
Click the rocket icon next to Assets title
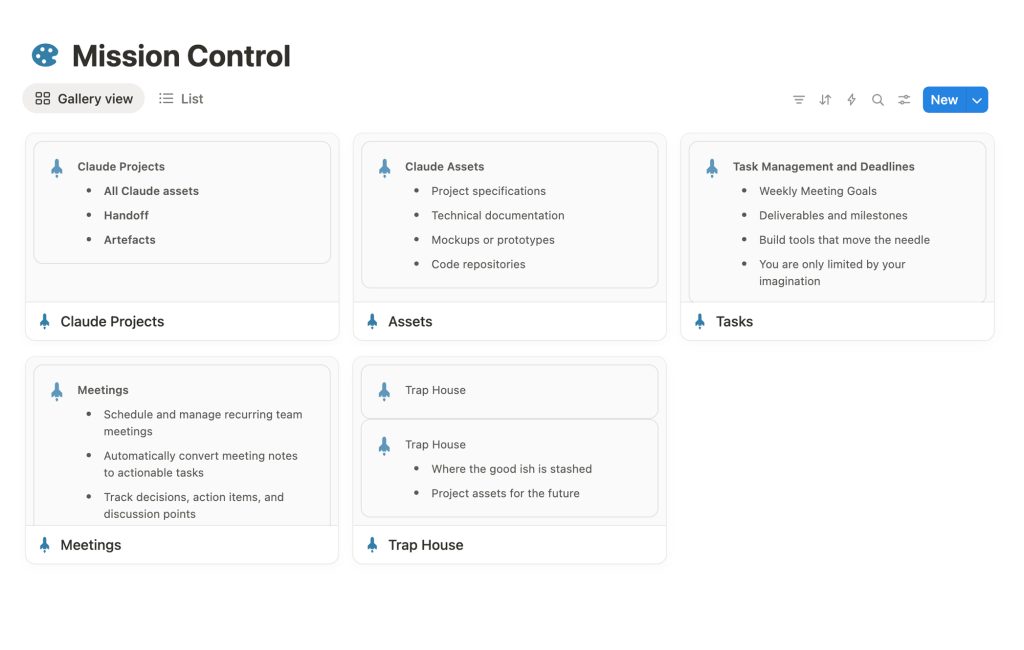(372, 322)
